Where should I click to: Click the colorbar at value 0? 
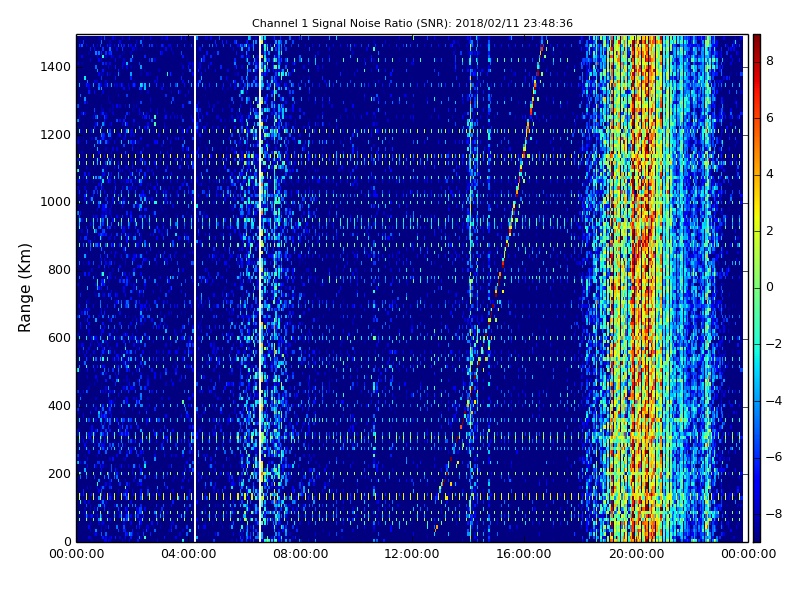pos(757,288)
